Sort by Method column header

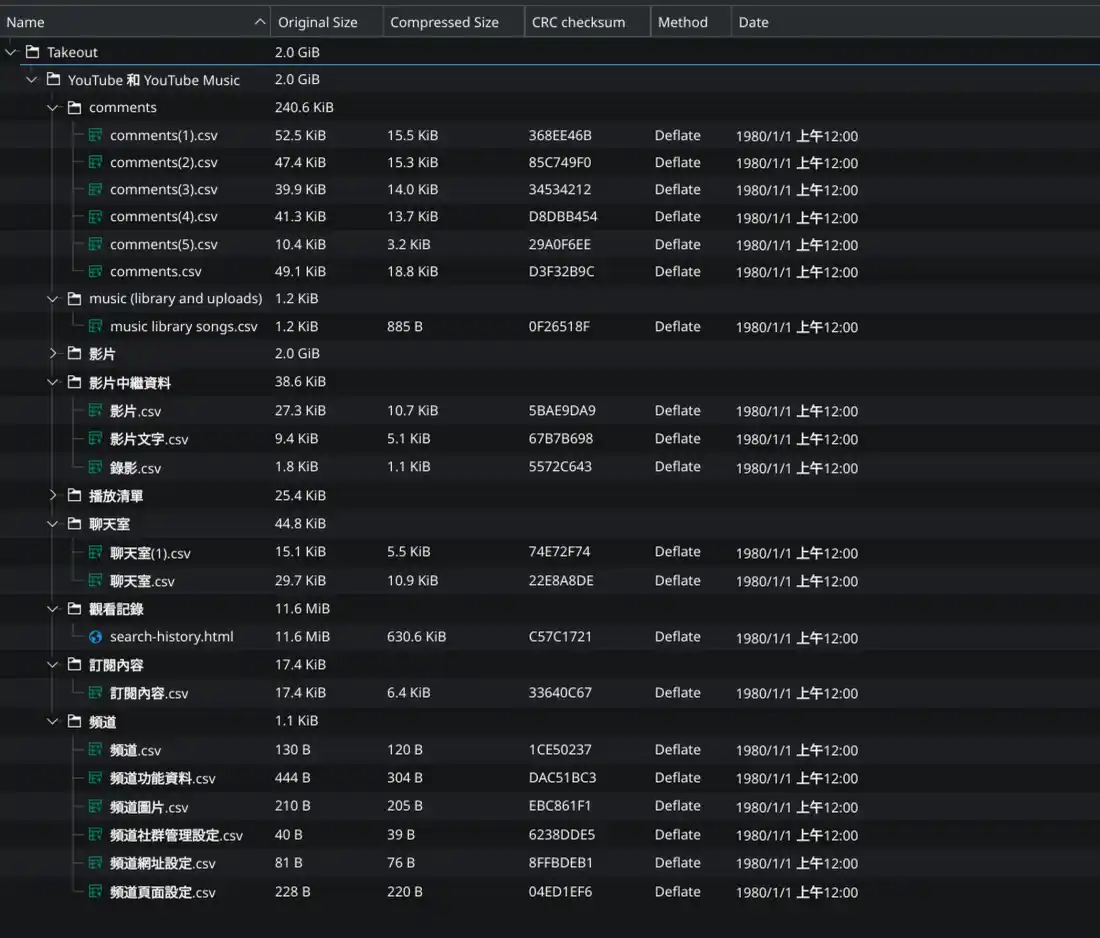click(x=691, y=22)
